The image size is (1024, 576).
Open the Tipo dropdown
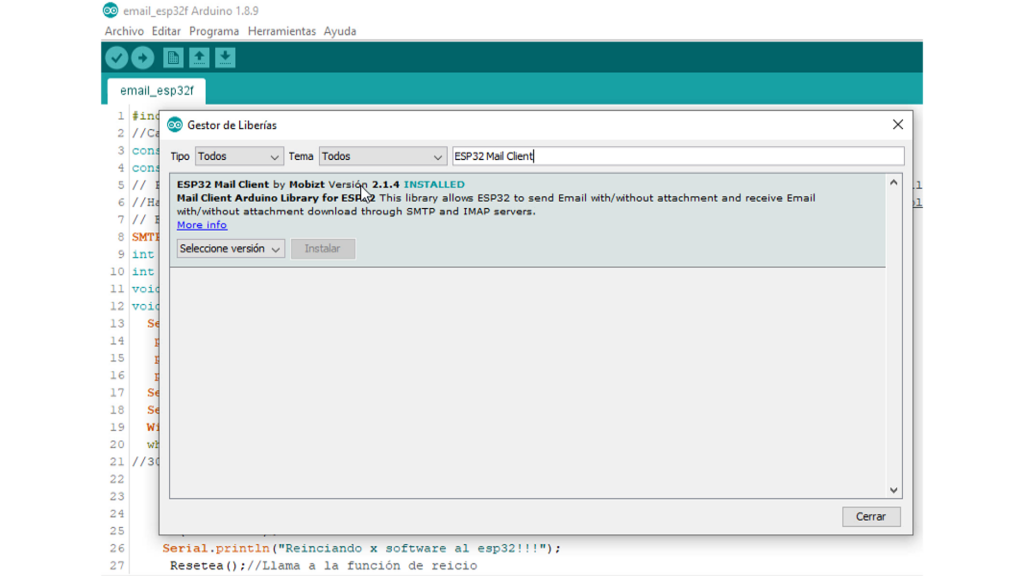[x=239, y=157]
